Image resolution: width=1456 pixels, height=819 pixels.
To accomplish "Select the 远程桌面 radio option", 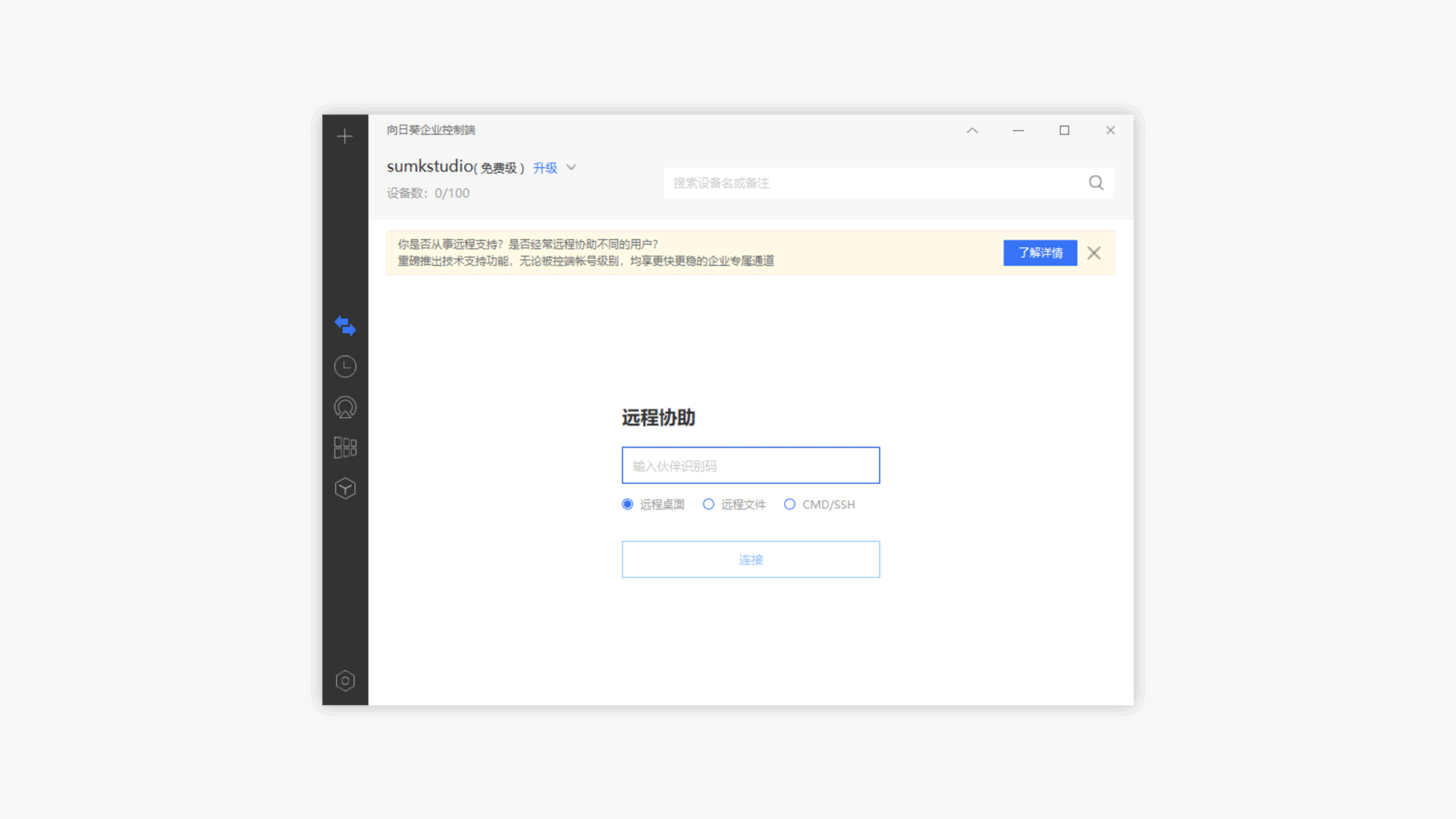I will point(628,504).
